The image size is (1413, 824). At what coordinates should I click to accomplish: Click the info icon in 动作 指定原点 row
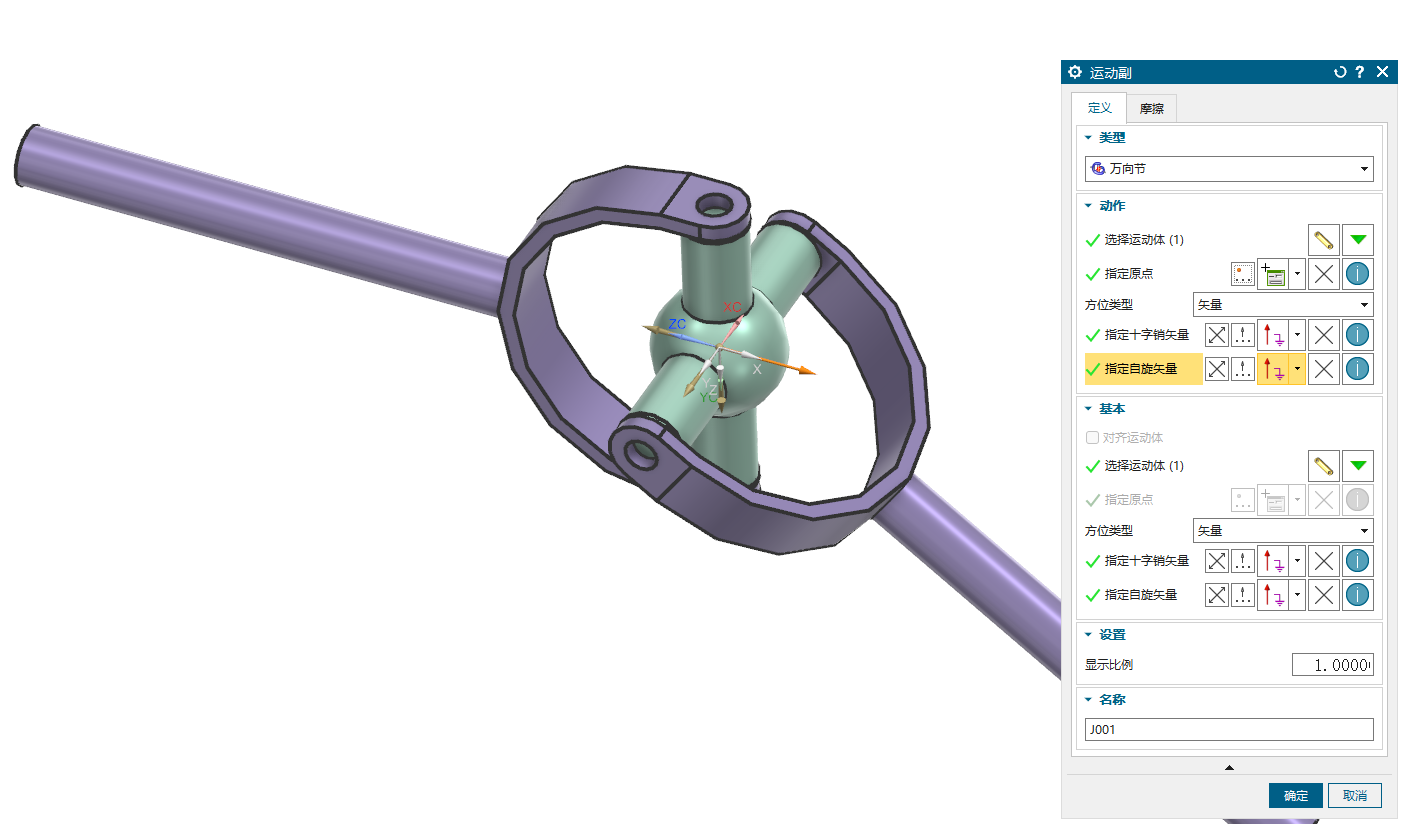[1357, 274]
